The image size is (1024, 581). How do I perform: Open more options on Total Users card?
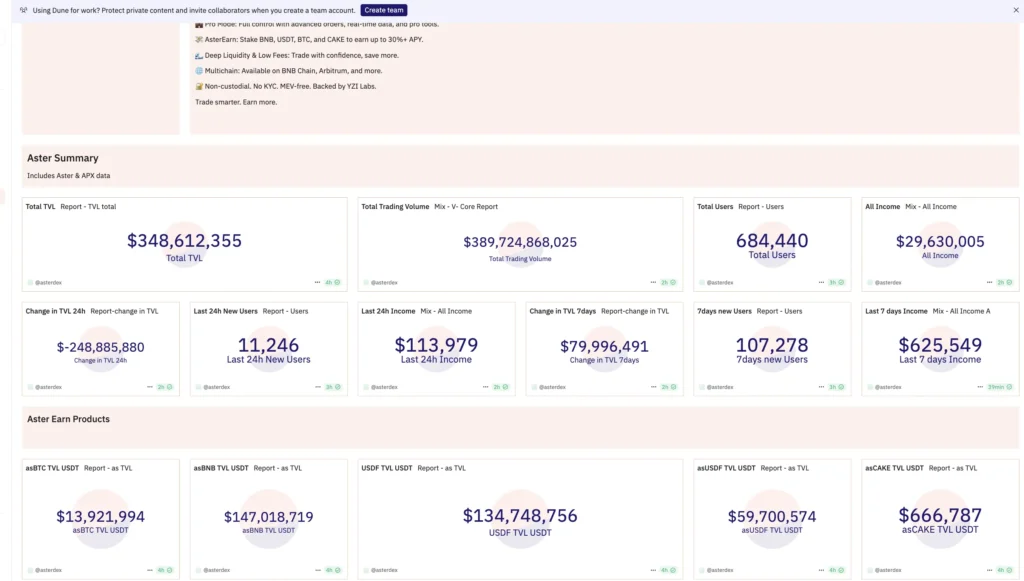click(x=821, y=283)
